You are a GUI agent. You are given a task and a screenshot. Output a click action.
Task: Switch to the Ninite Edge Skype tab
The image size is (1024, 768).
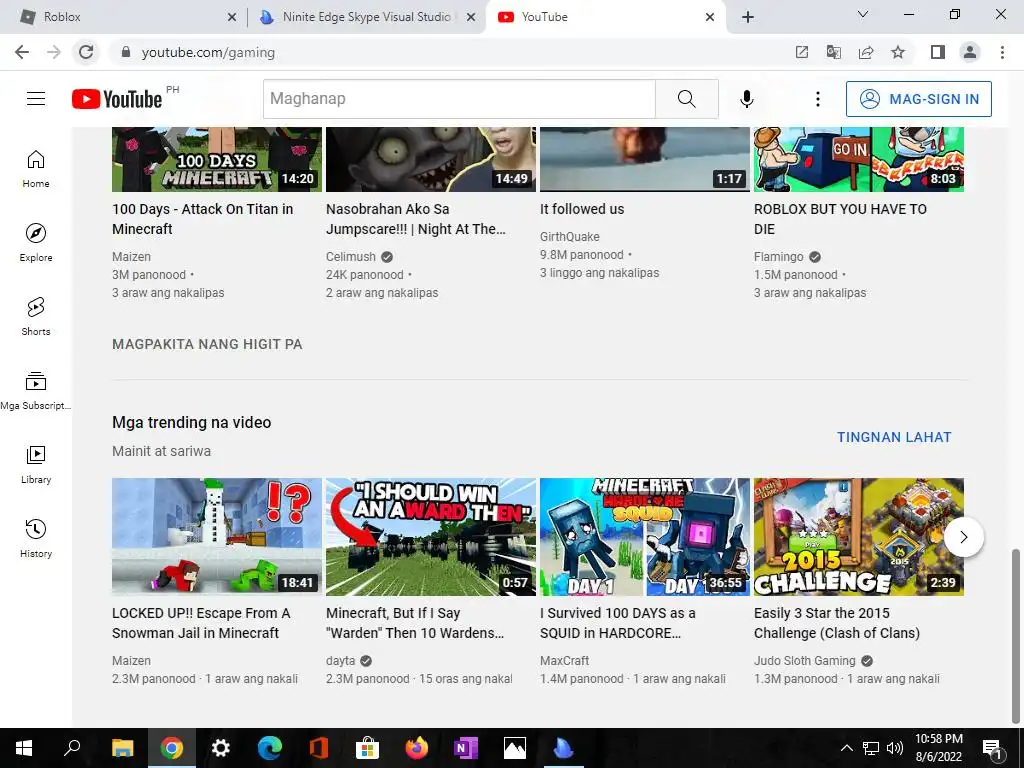click(366, 17)
